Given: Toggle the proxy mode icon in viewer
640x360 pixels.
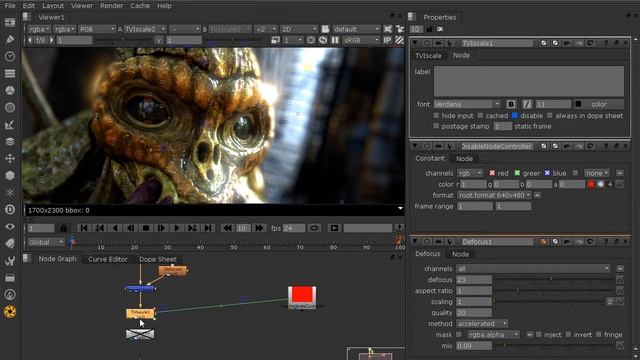Looking at the screenshot, I should click(x=276, y=40).
